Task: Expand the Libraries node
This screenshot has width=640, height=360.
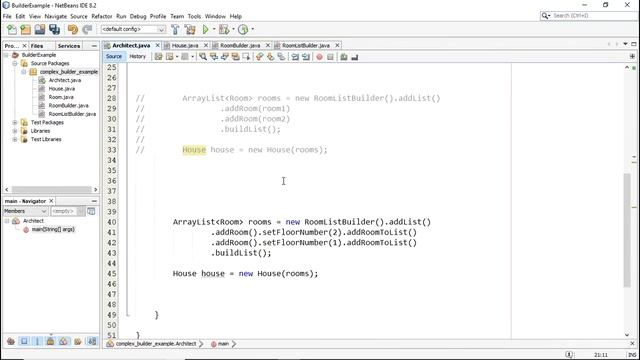Action: click(15, 131)
